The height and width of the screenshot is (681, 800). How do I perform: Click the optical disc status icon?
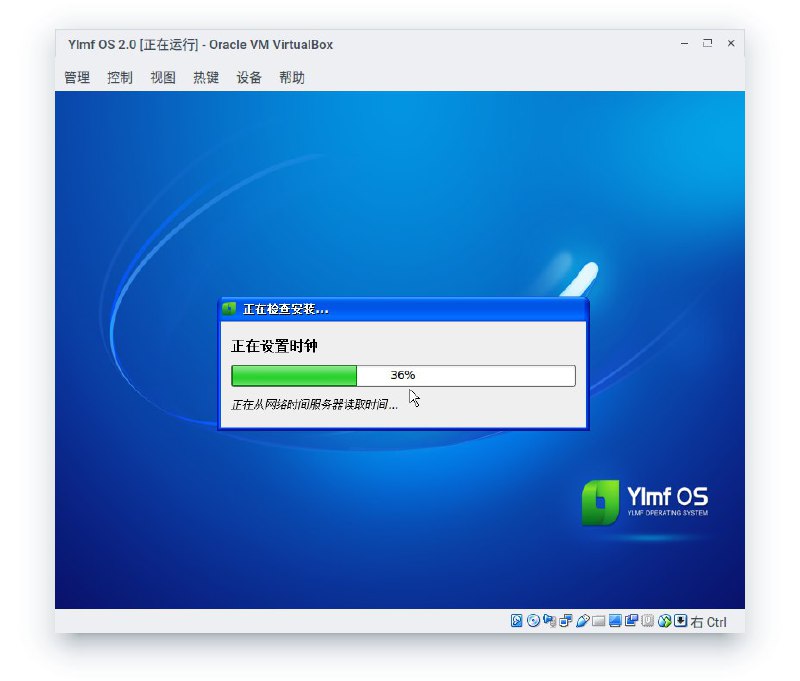(533, 620)
